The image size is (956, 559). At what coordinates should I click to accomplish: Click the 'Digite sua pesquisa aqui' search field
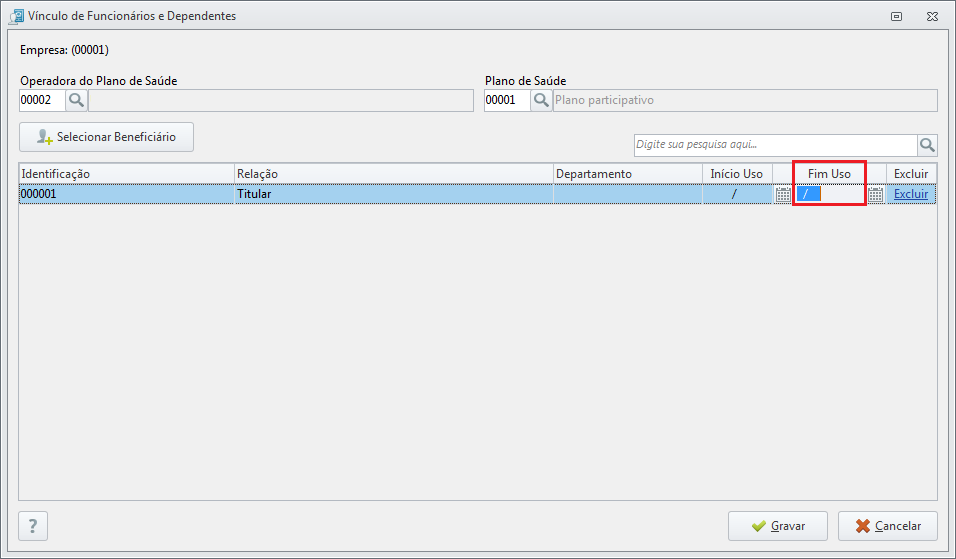click(776, 145)
